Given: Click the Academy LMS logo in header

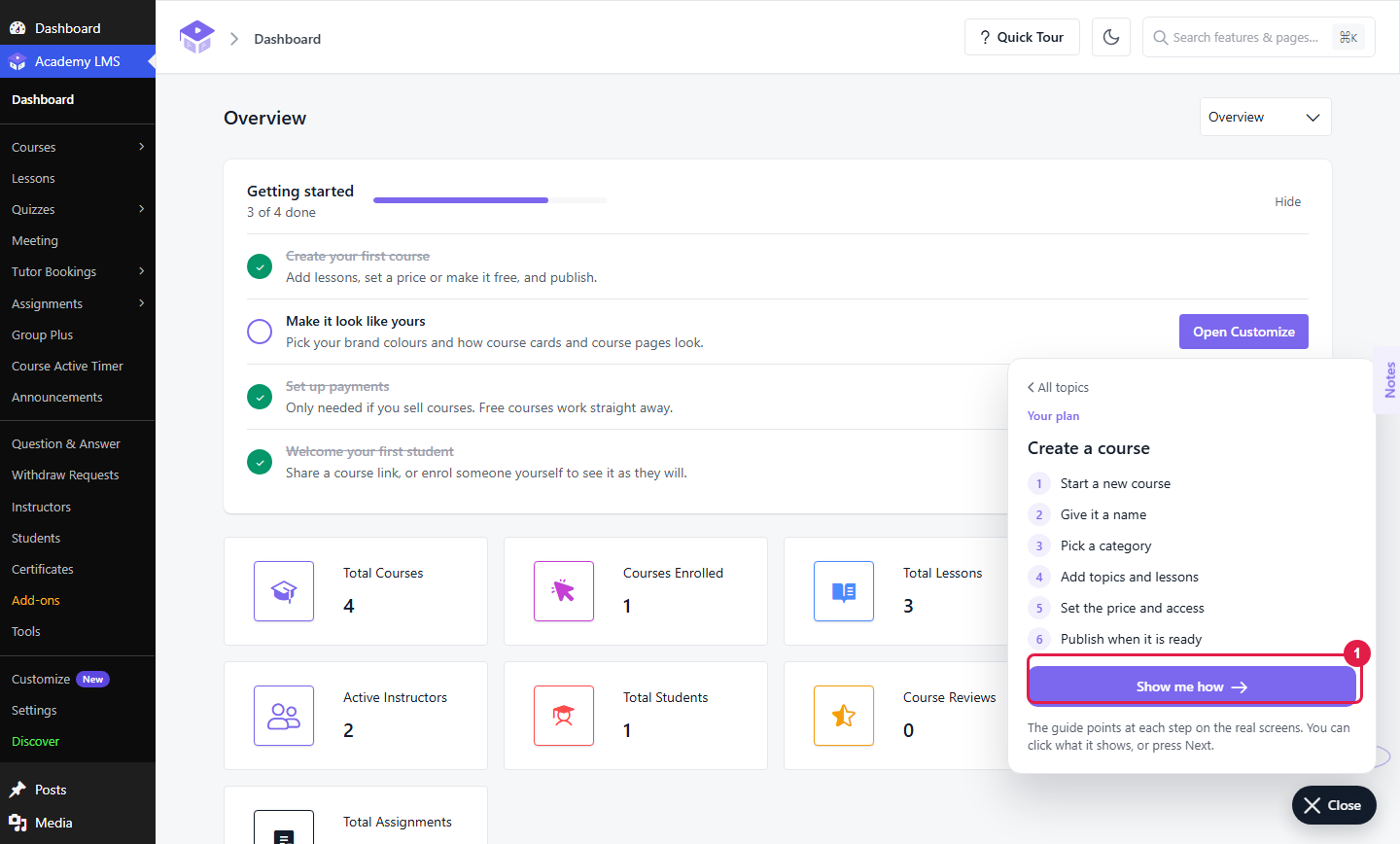Looking at the screenshot, I should pos(196,37).
